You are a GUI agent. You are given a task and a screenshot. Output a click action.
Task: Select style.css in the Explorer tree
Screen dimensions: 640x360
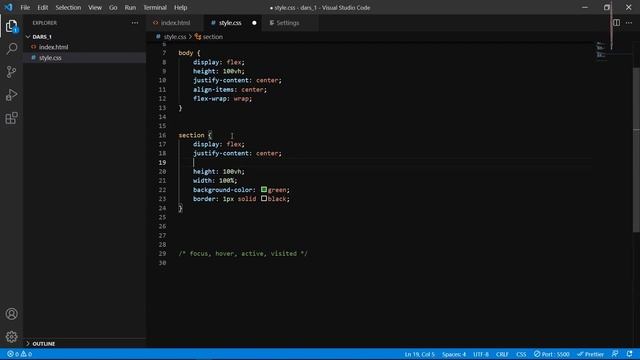click(x=50, y=58)
